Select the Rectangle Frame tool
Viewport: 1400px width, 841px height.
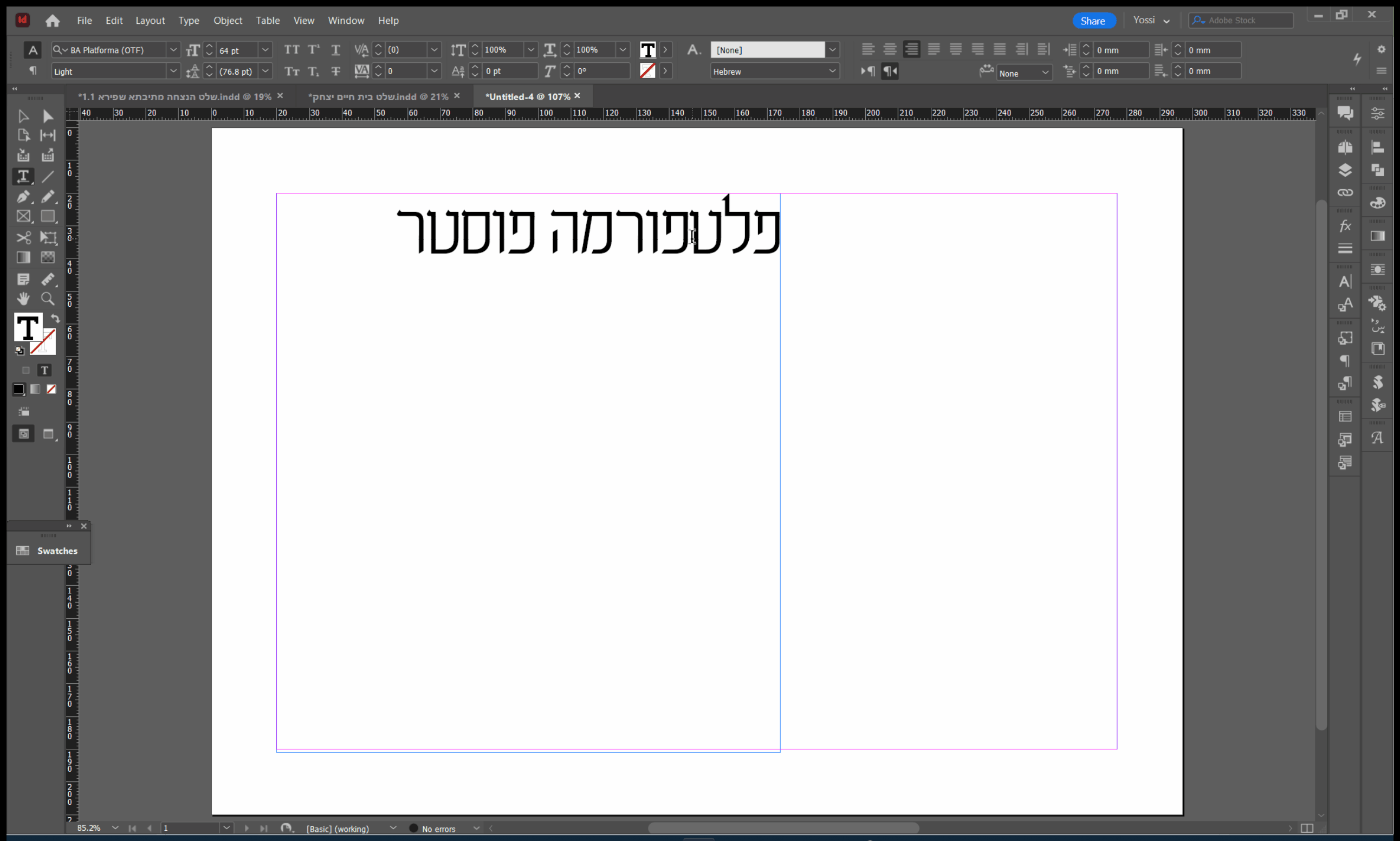click(23, 217)
